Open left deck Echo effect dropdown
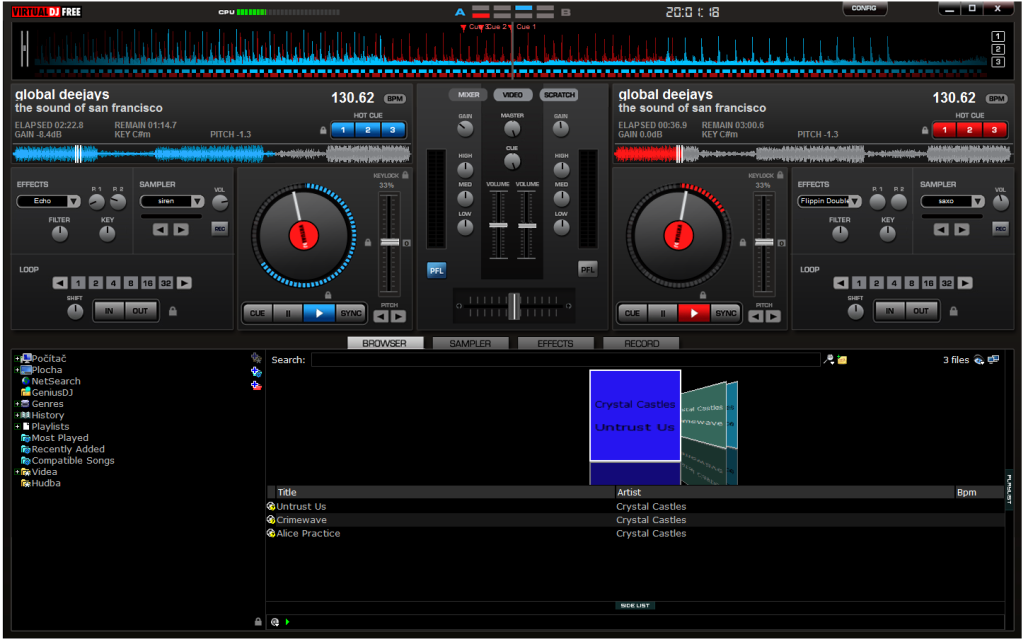This screenshot has height=642, width=1024. tap(74, 201)
